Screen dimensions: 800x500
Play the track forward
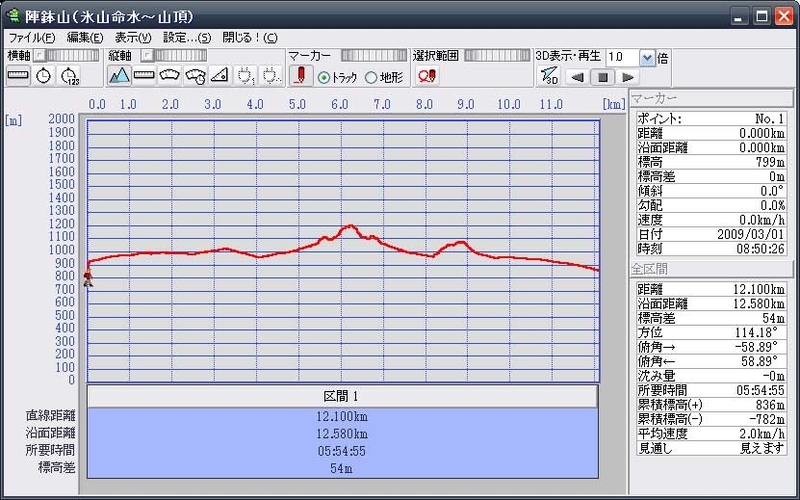click(x=628, y=77)
